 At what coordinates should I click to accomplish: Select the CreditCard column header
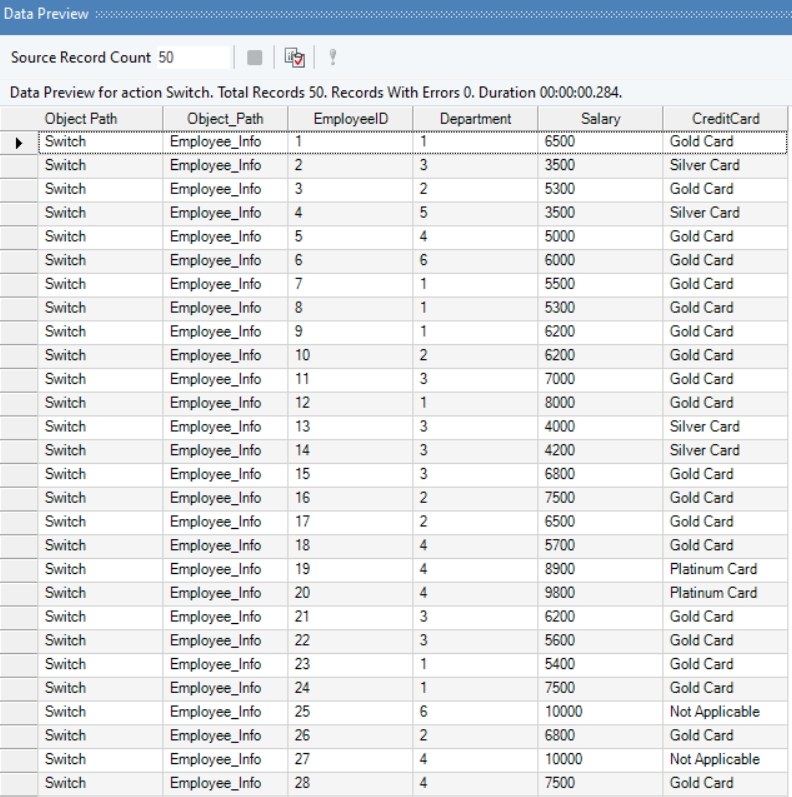pyautogui.click(x=725, y=119)
